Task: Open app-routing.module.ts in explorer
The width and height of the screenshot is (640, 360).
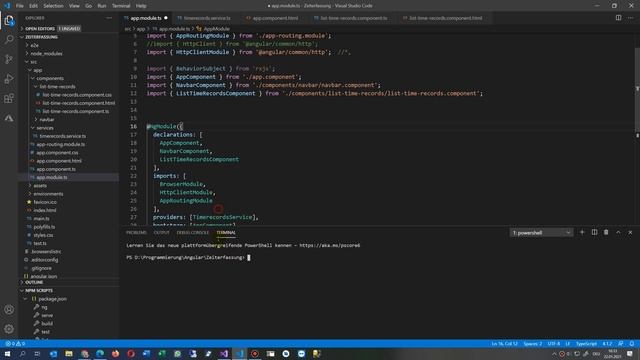Action: [x=60, y=144]
